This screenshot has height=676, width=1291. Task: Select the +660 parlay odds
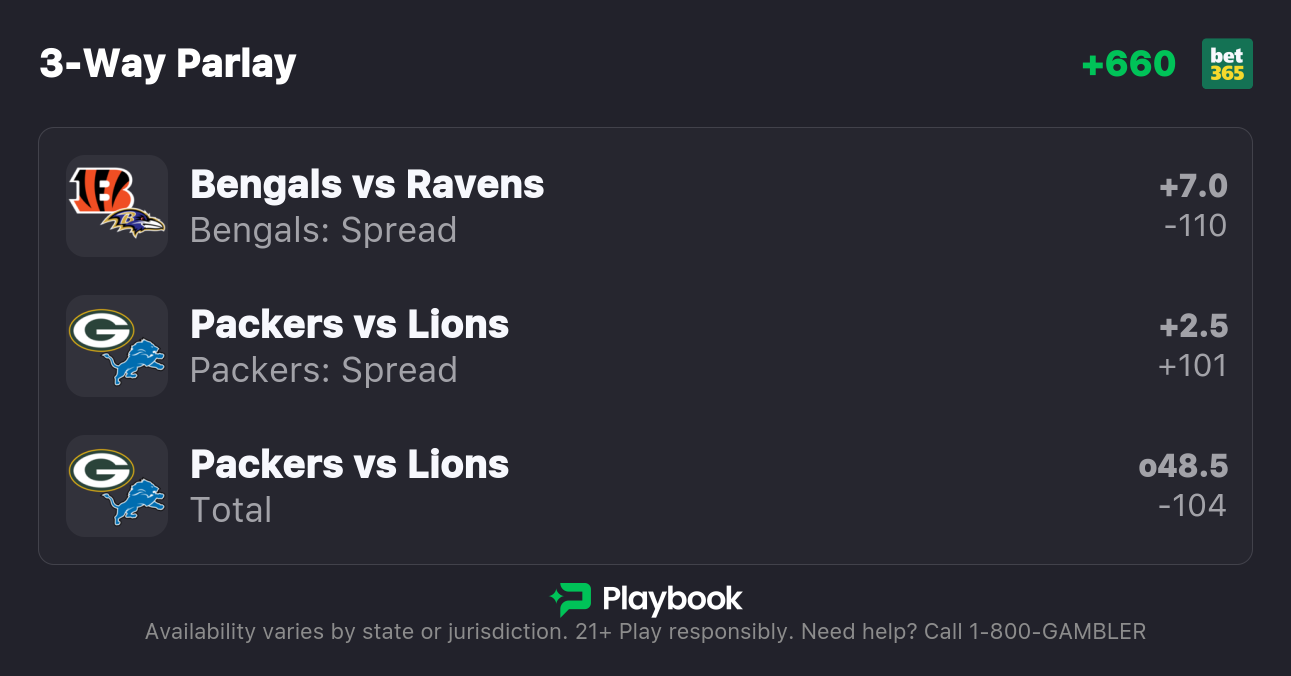click(1128, 64)
